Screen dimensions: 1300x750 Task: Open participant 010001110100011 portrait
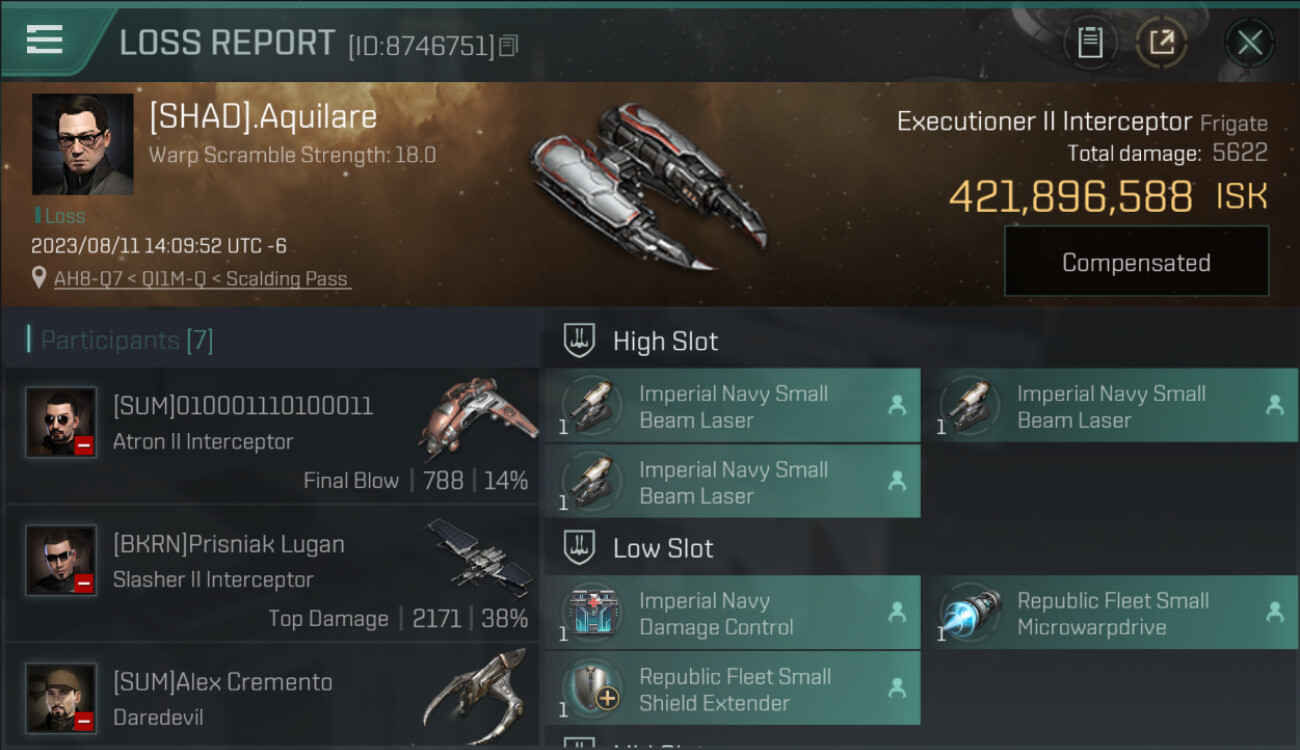click(x=61, y=422)
